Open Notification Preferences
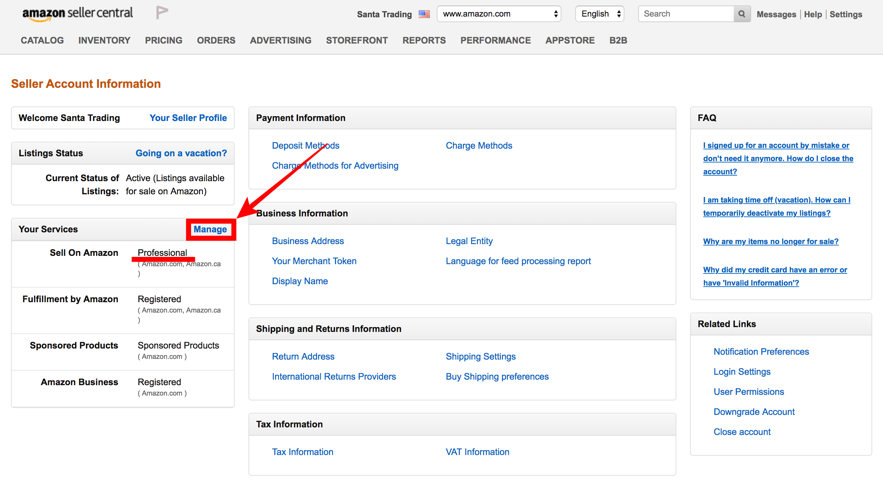Viewport: 883px width, 499px height. pos(761,351)
